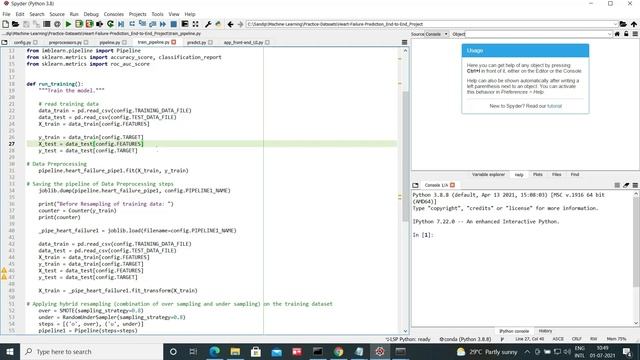Open a file using the toolbar folder icon
This screenshot has height=360, width=640.
[x=16, y=24]
